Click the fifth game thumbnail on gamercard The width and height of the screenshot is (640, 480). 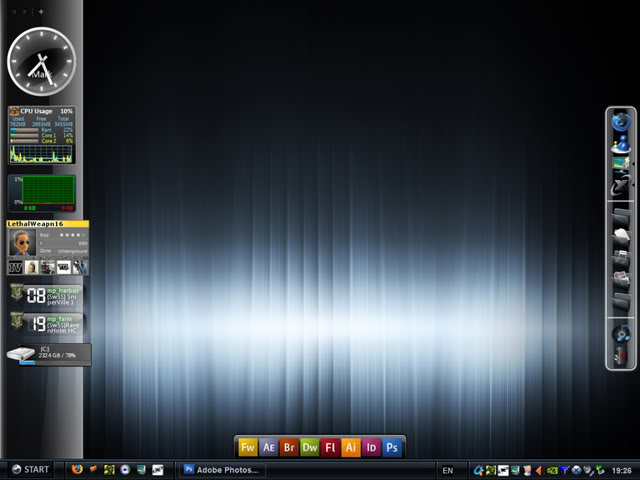pyautogui.click(x=80, y=268)
